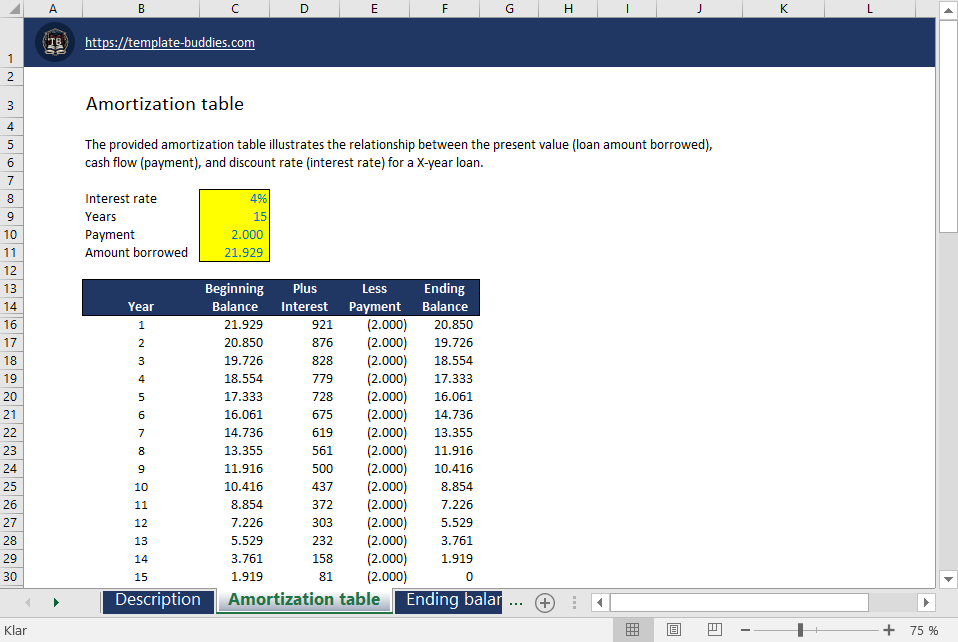This screenshot has width=958, height=642.
Task: Zoom in using the plus icon
Action: click(x=889, y=630)
